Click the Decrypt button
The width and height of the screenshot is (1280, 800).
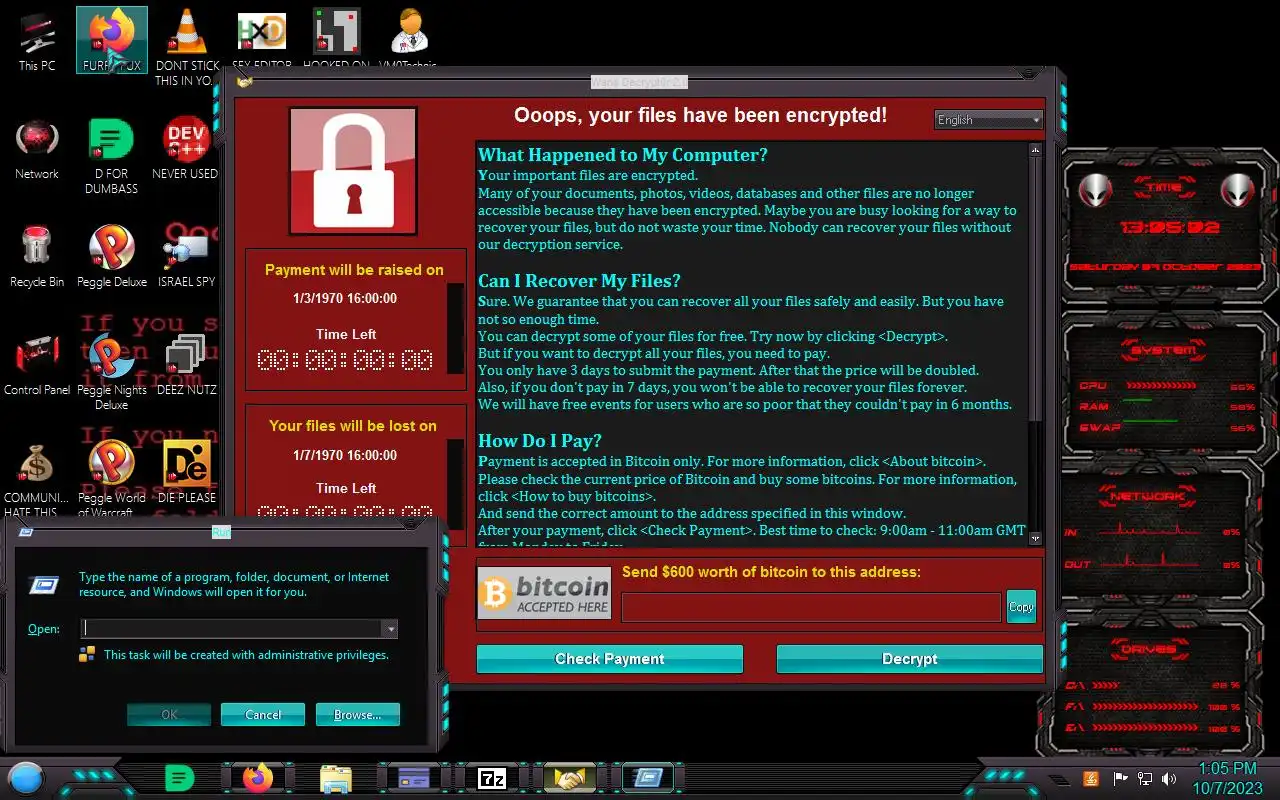910,659
